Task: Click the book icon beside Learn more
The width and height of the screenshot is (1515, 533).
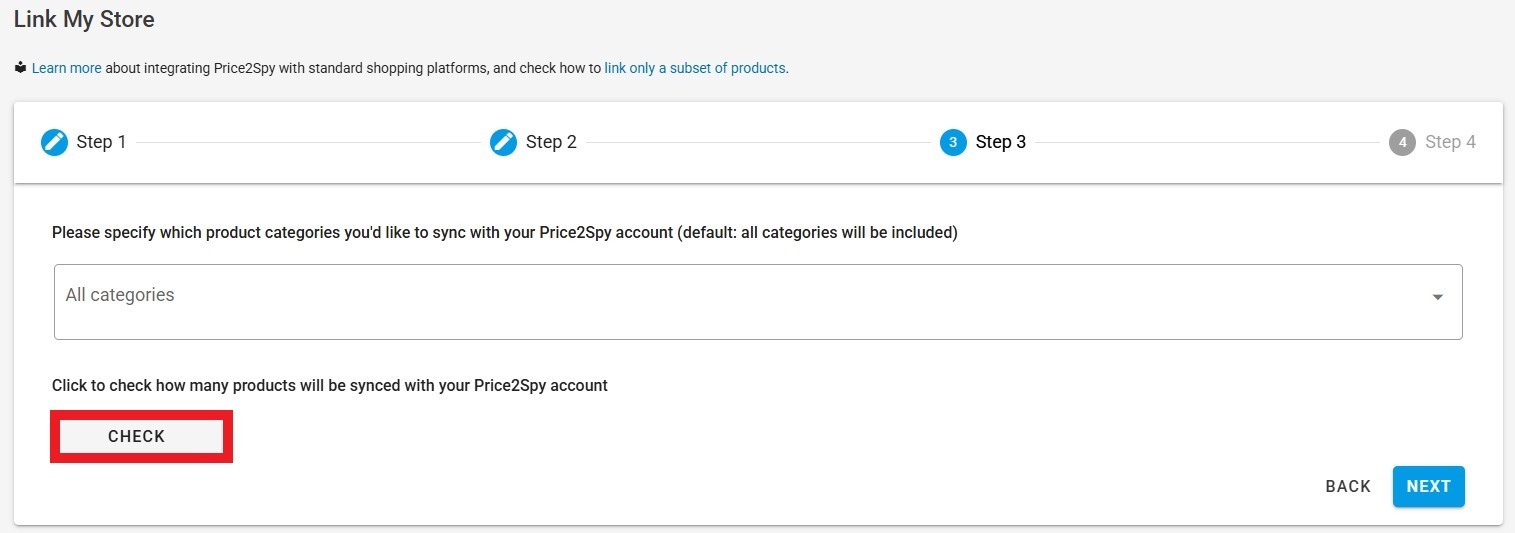Action: click(20, 68)
